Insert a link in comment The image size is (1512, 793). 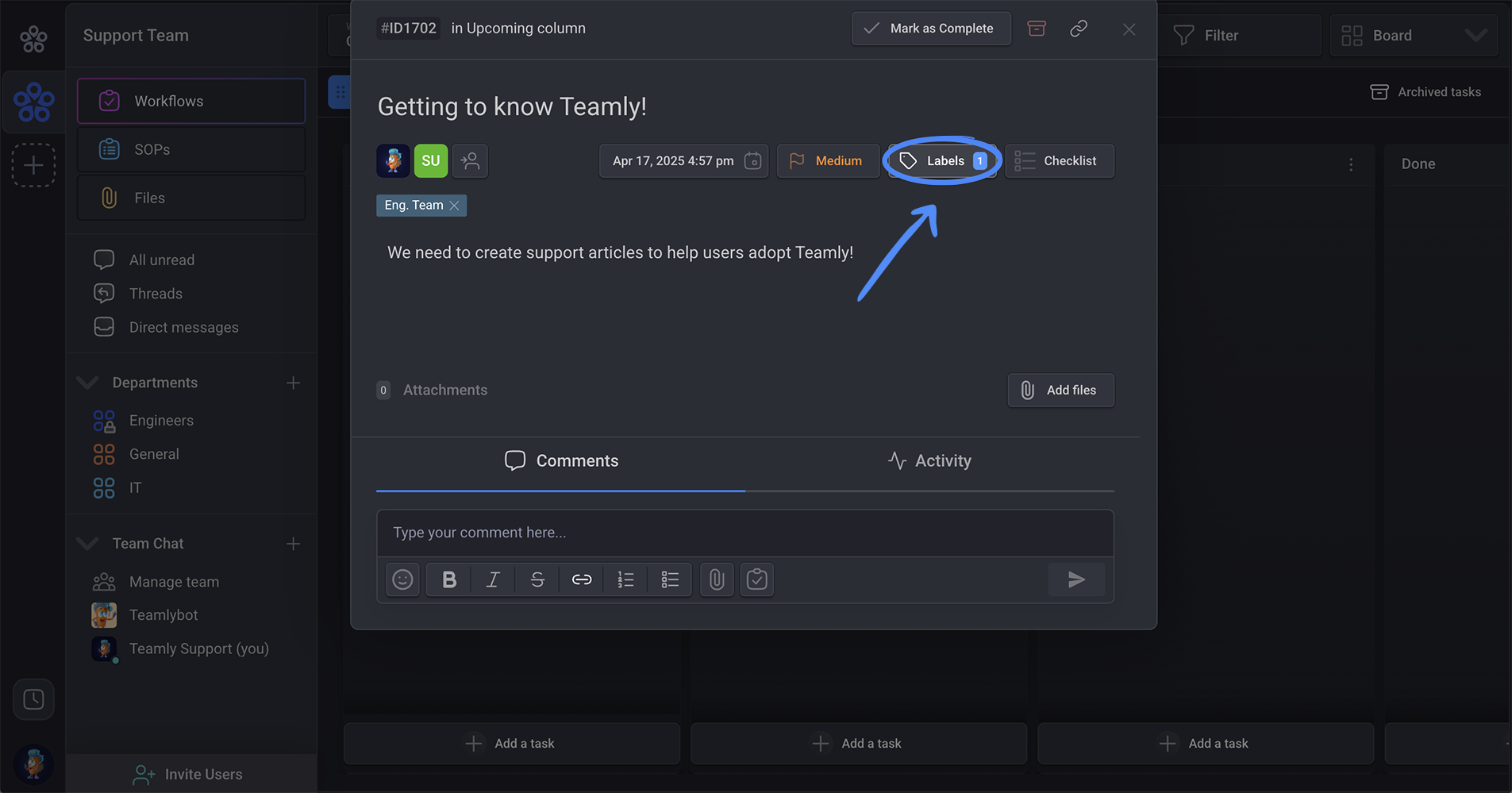pyautogui.click(x=582, y=579)
